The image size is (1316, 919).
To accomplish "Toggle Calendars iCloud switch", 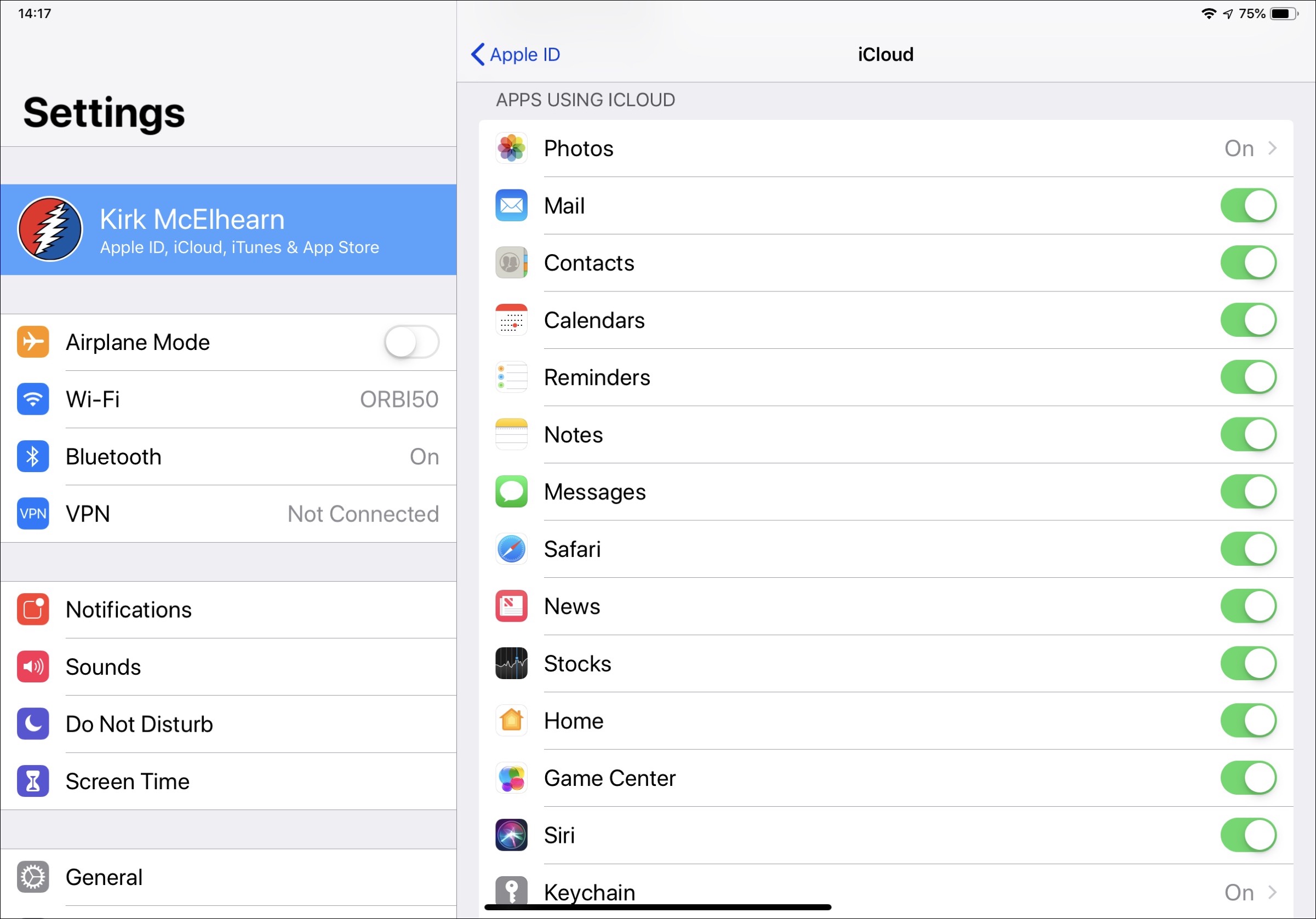I will [x=1249, y=320].
